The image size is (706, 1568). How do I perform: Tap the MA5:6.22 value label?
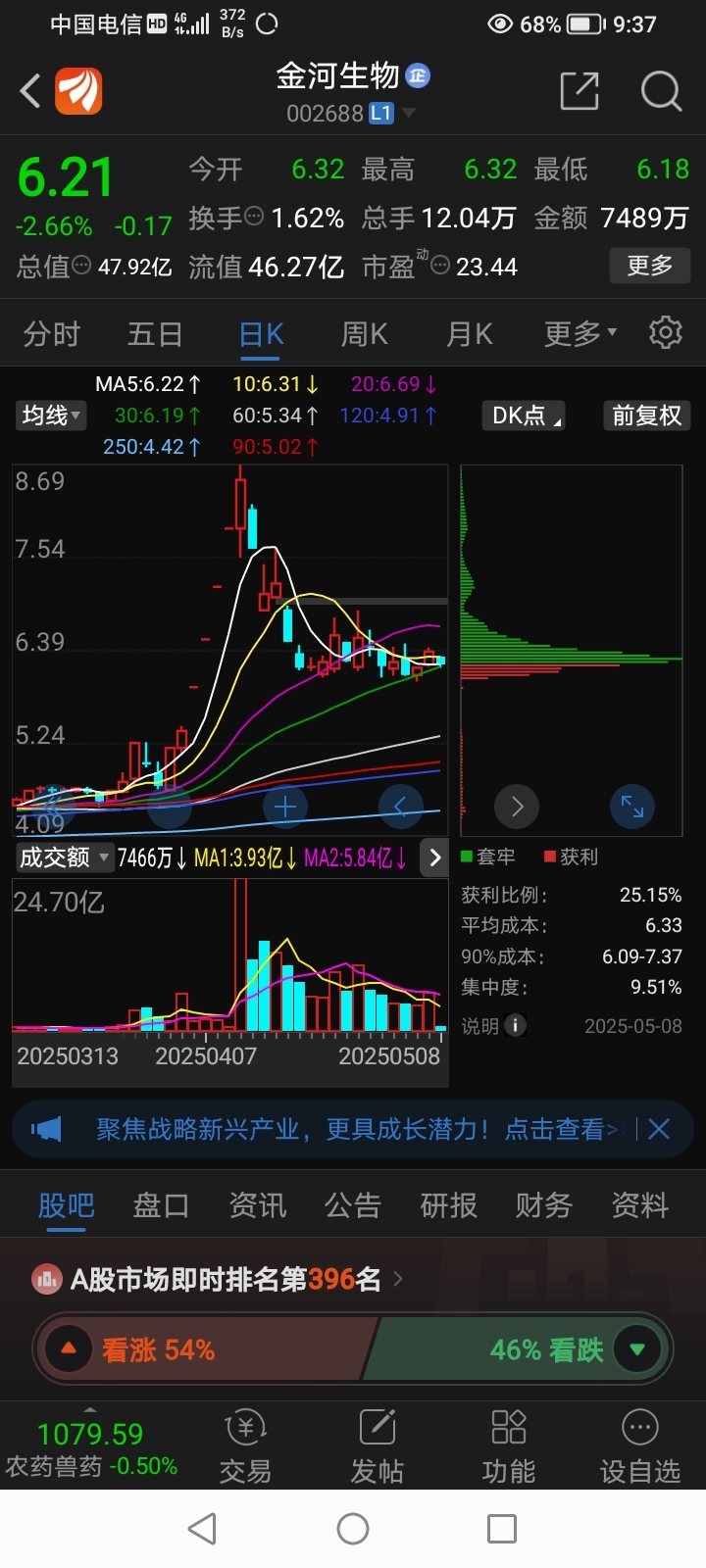pos(148,384)
